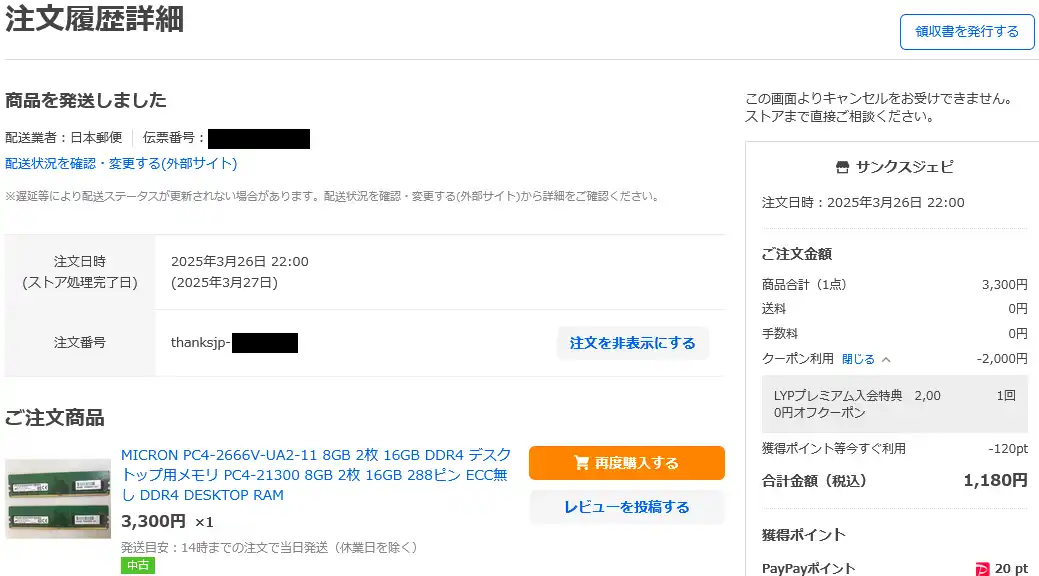Click the redacted 伝票番号 tracking number
The width and height of the screenshot is (1039, 576).
pos(259,139)
